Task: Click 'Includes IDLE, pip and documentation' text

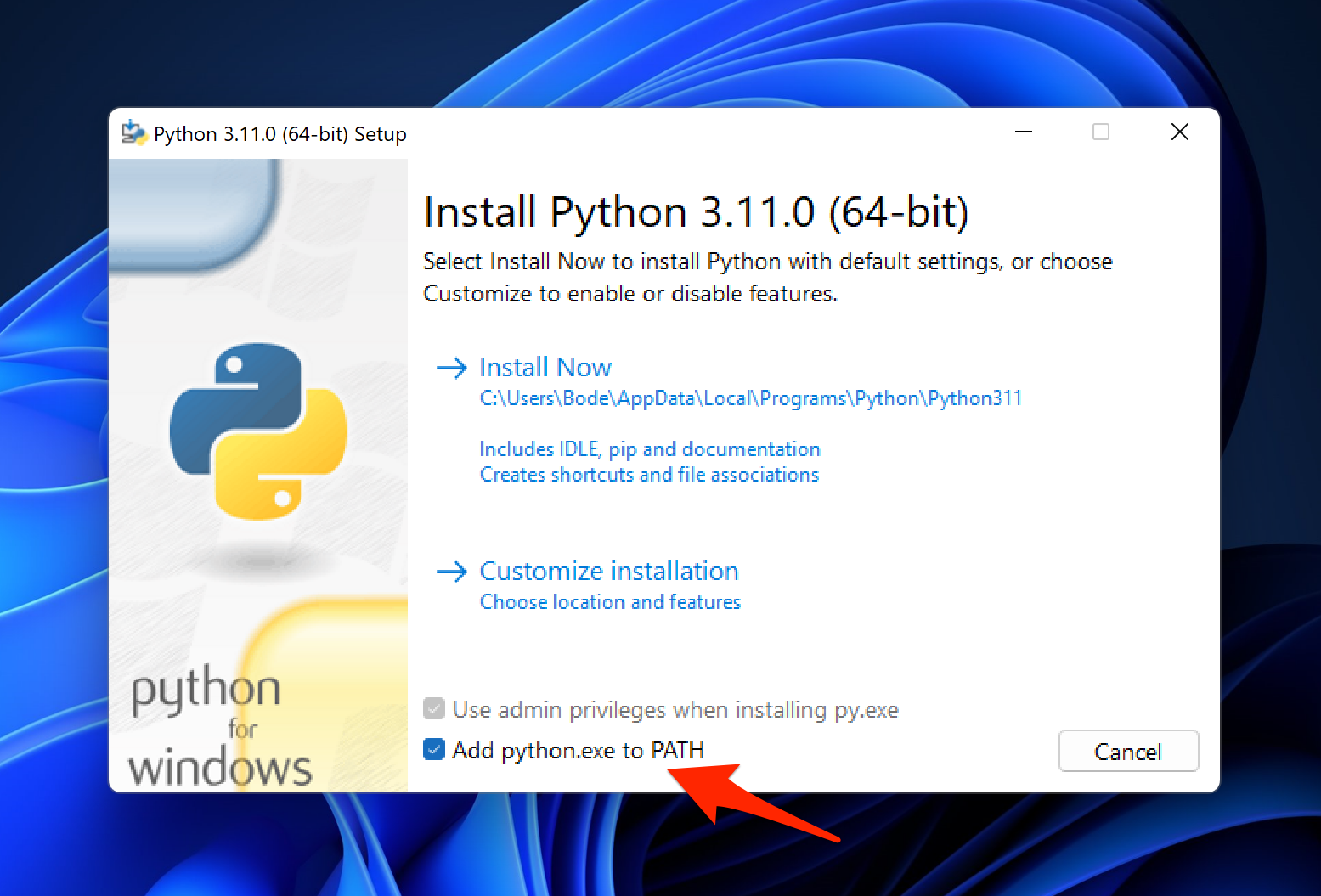Action: pos(650,449)
